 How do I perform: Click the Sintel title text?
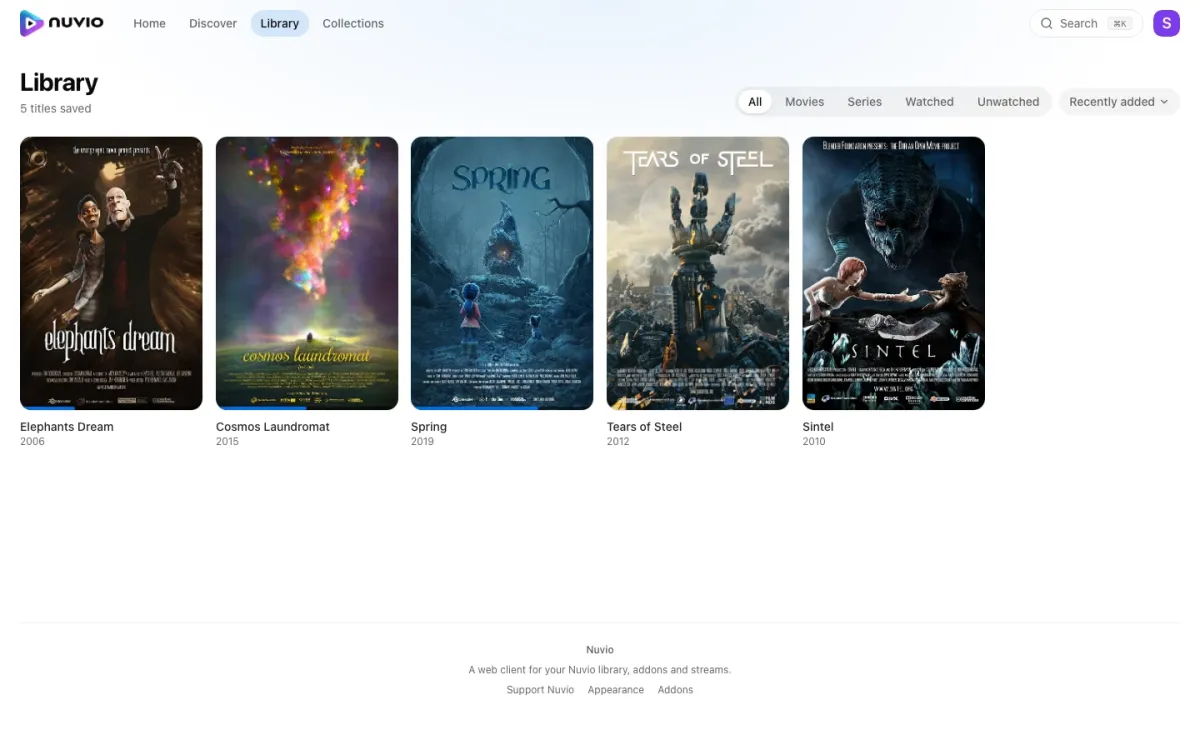818,427
